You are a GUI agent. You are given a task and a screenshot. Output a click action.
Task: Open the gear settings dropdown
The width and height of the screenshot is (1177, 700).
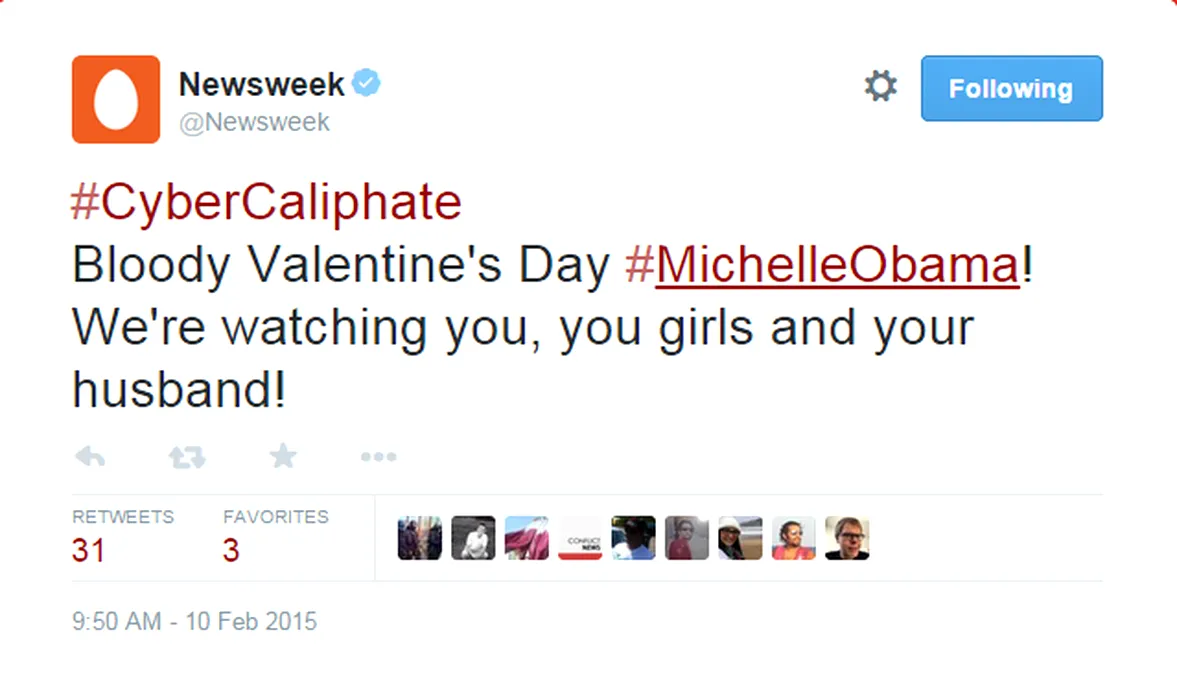coord(881,87)
